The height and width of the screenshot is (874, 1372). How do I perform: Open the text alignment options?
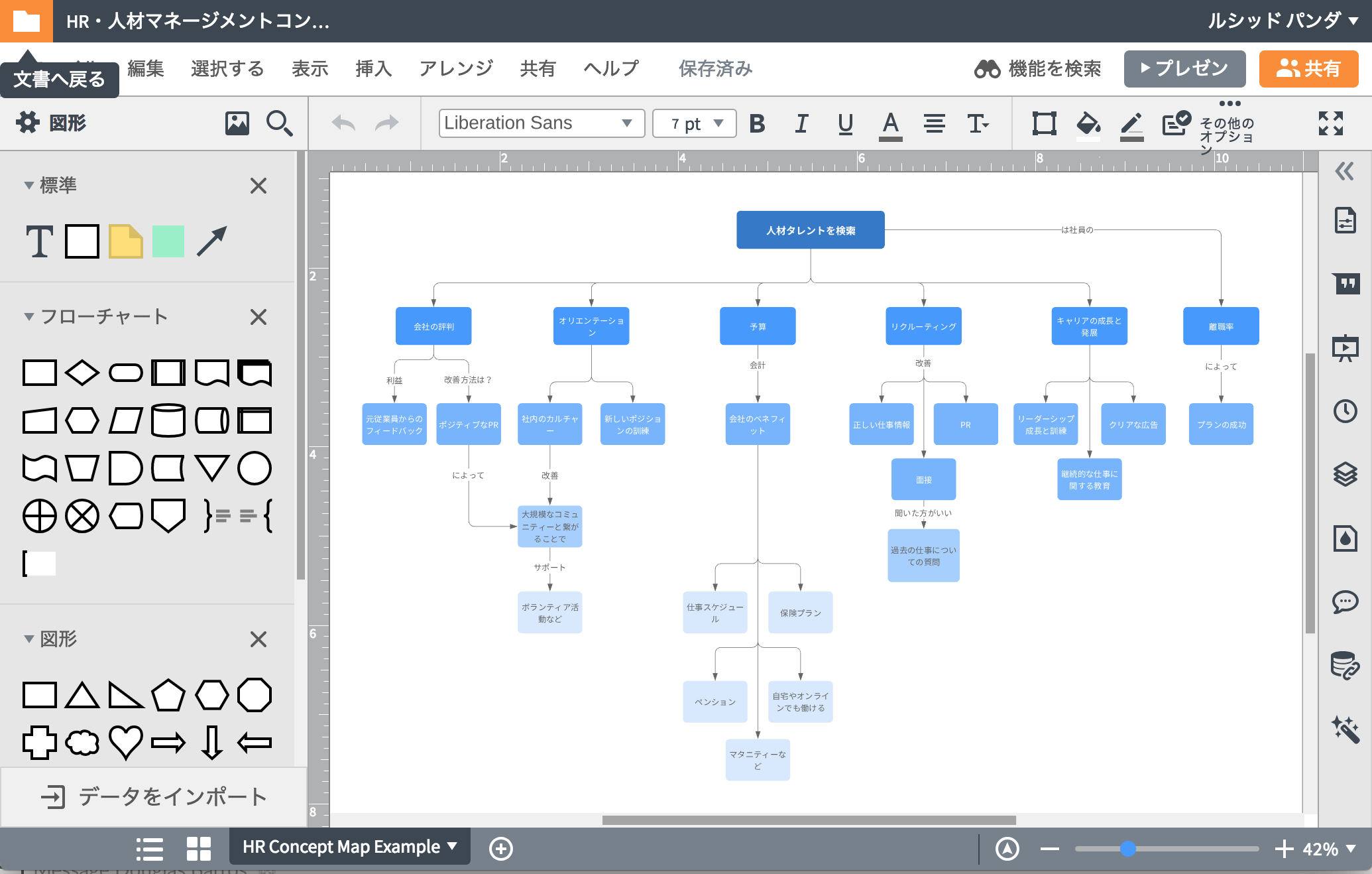tap(935, 123)
